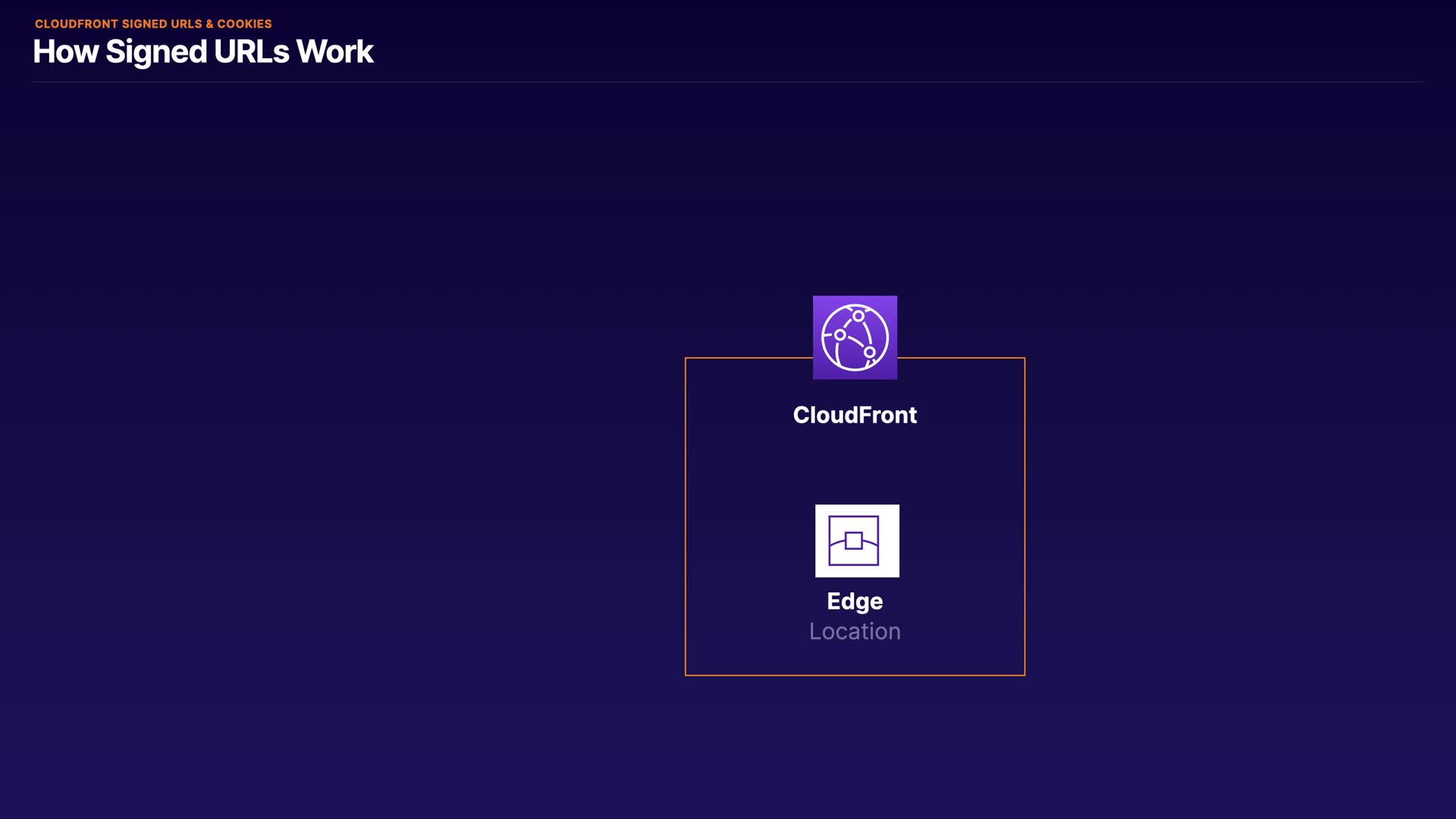
Task: Click the word How in slide title
Action: (x=65, y=52)
